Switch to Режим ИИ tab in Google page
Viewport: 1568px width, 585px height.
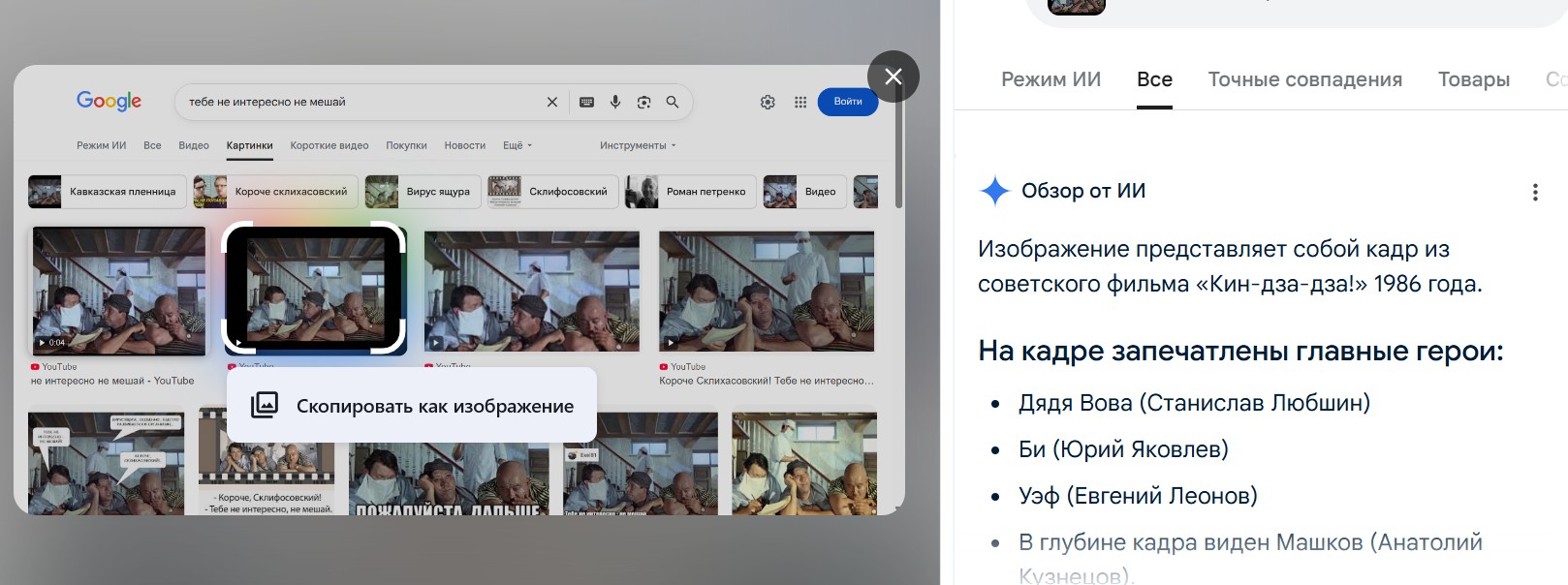click(102, 145)
